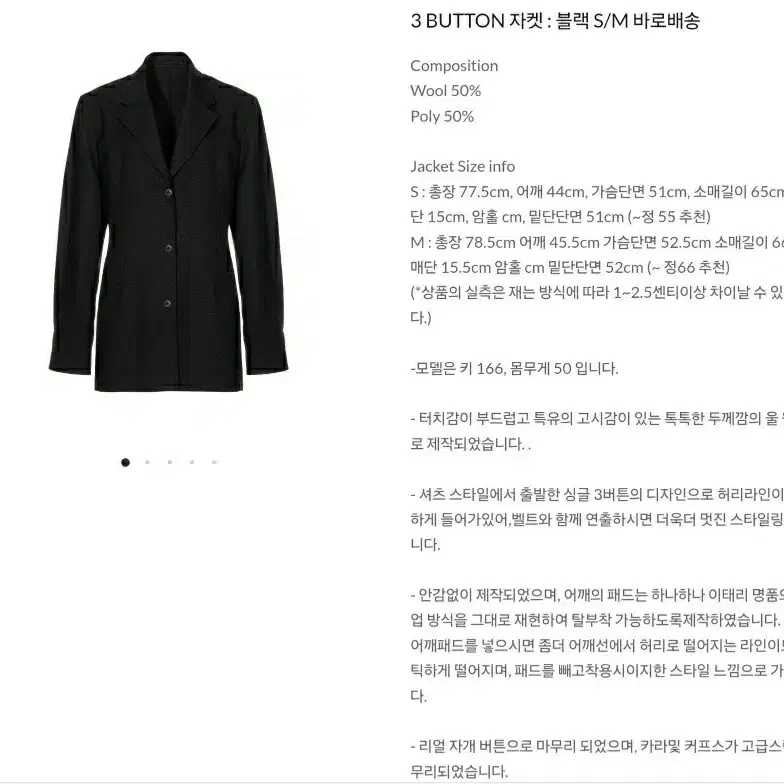
Task: Click the M size 총장 78.5cm line
Action: click(597, 255)
